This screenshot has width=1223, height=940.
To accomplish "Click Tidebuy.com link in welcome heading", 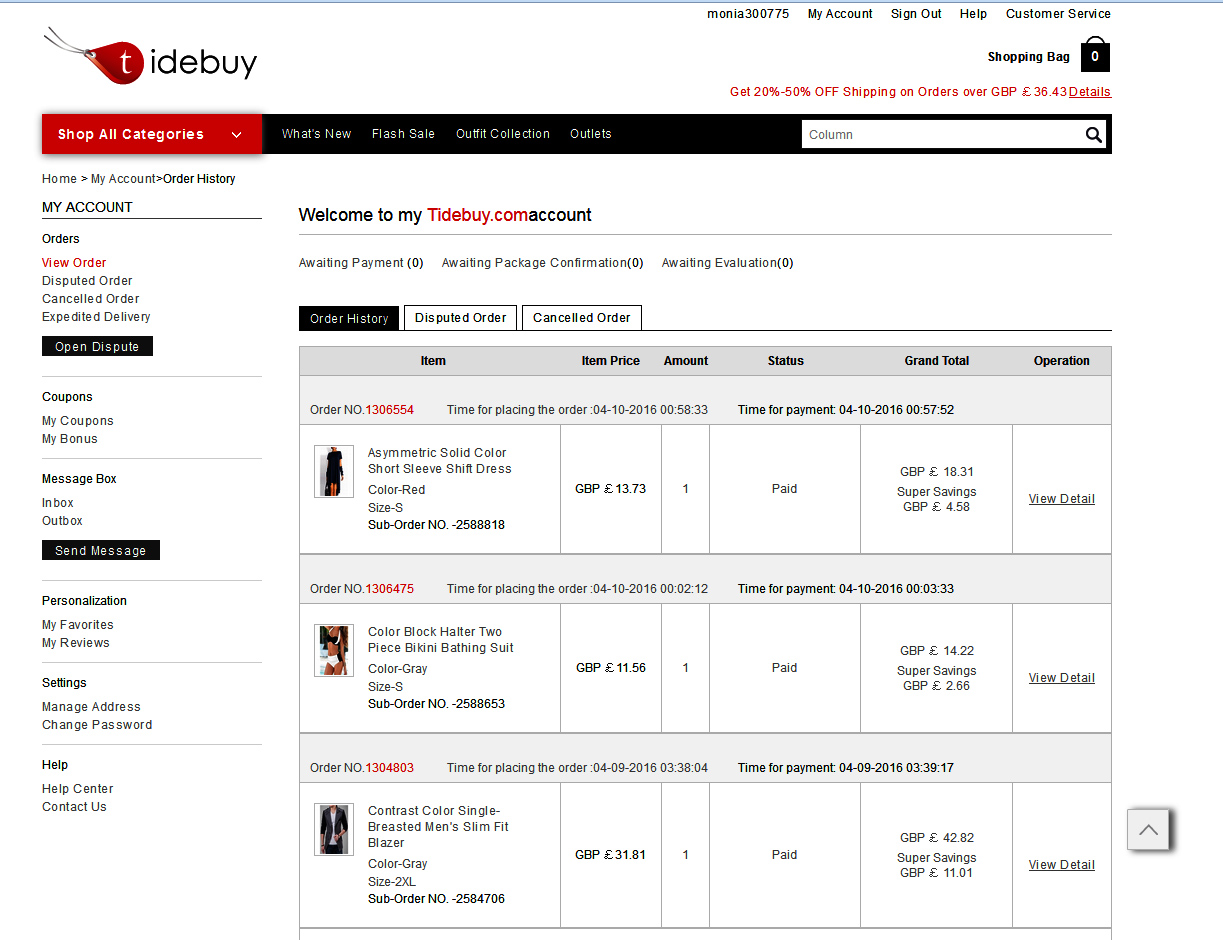I will pyautogui.click(x=478, y=215).
